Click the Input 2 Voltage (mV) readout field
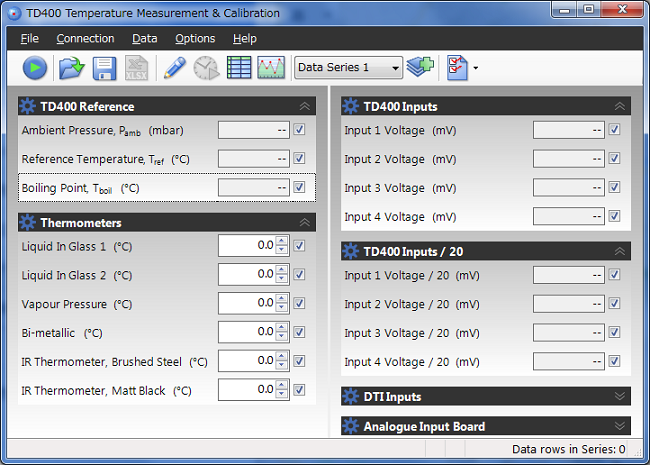The width and height of the screenshot is (650, 465). (569, 159)
